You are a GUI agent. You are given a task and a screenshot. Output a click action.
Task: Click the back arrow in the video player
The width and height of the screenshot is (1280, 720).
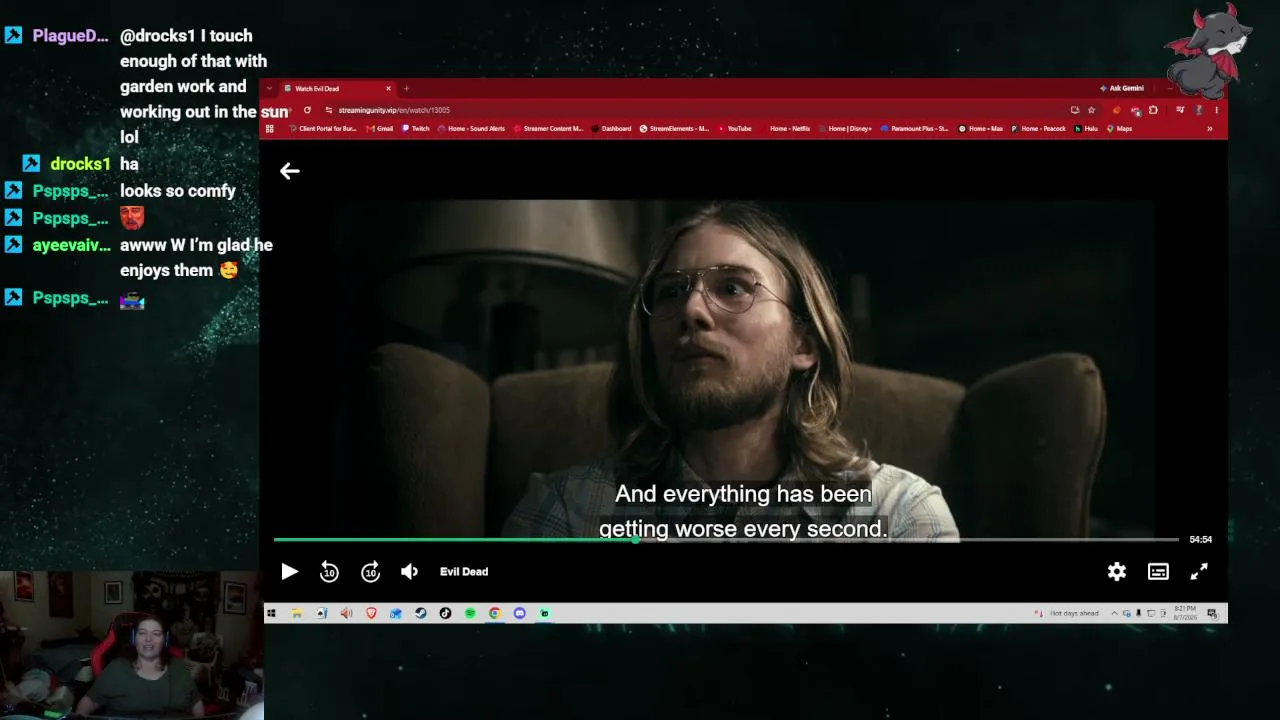coord(289,171)
